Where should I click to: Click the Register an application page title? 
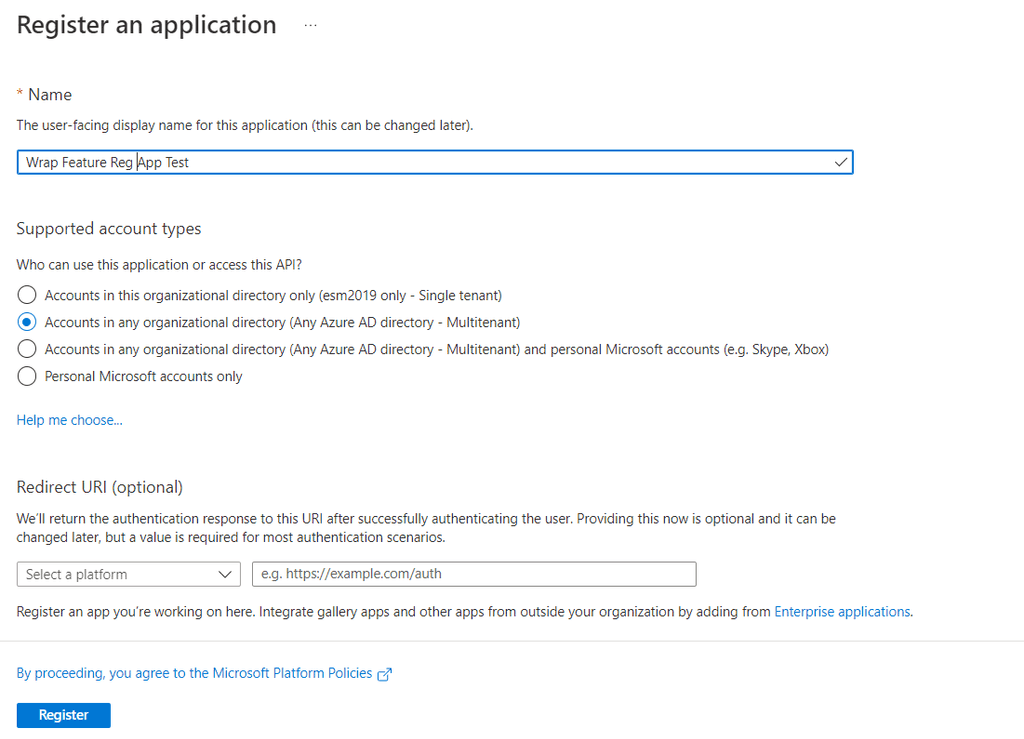146,25
